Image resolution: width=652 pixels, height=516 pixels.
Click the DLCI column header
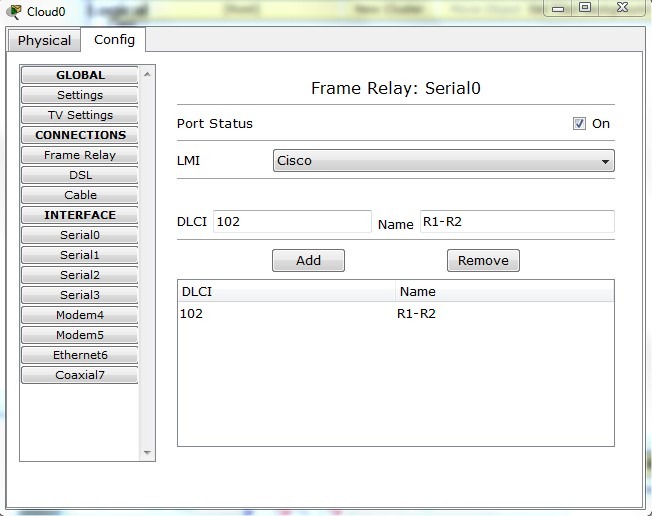[286, 291]
